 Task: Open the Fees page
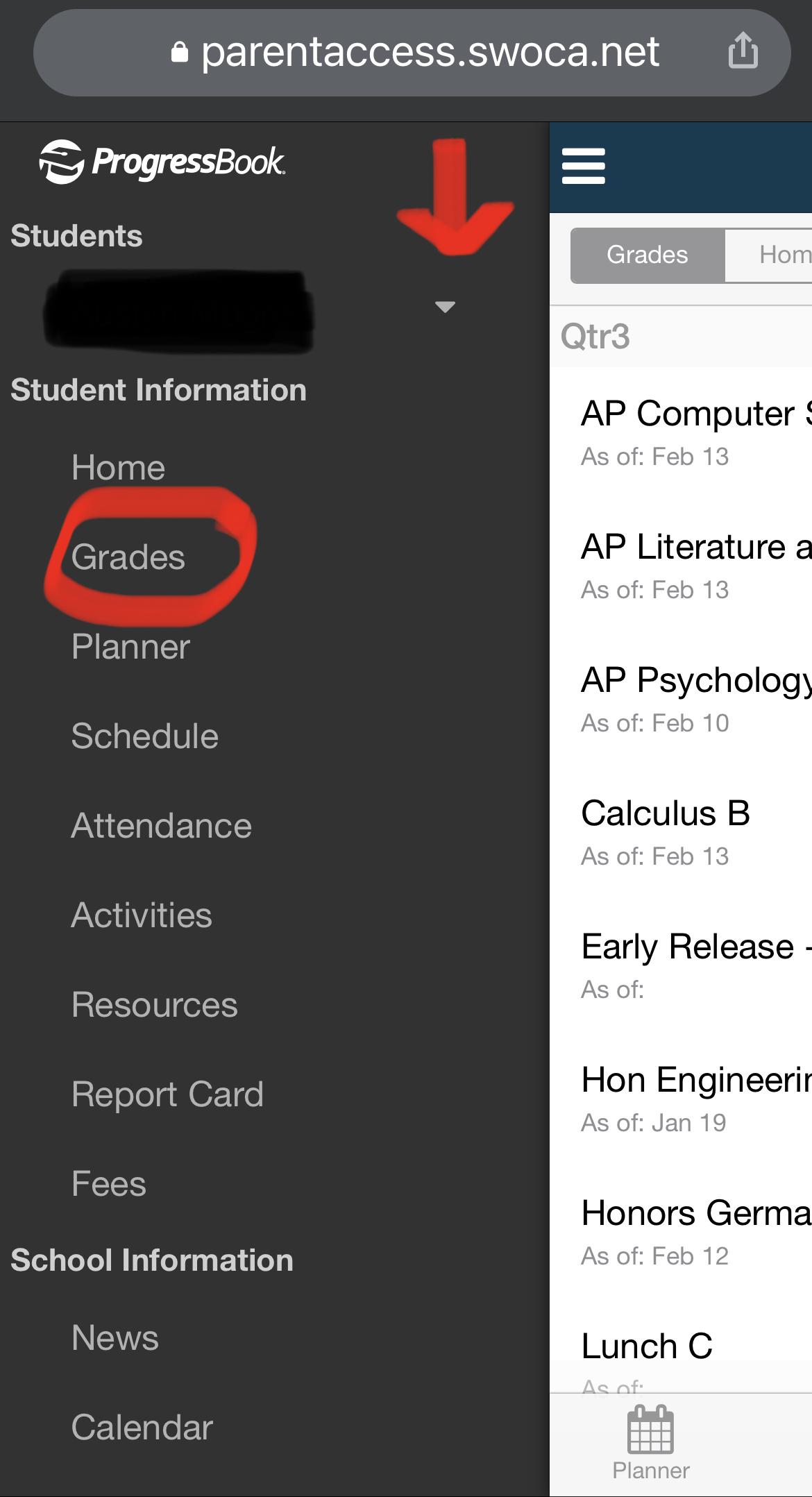[x=109, y=1183]
